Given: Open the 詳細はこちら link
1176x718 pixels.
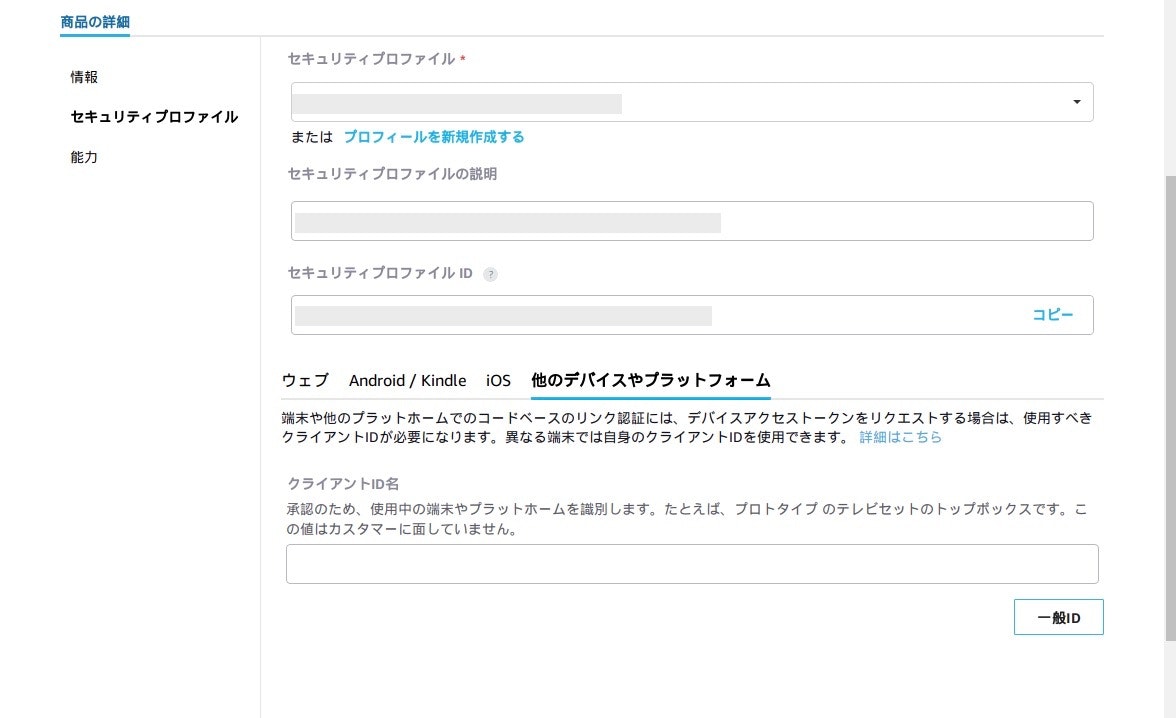Looking at the screenshot, I should 900,437.
